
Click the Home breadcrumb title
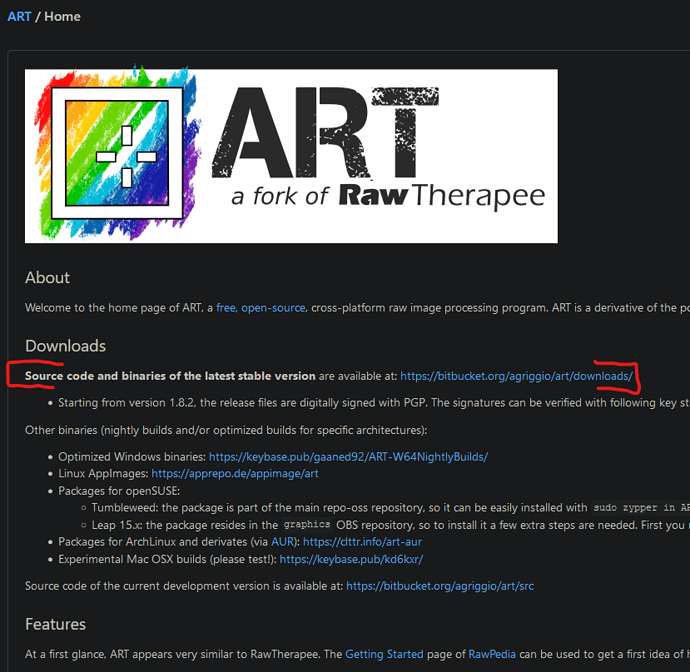coord(62,17)
